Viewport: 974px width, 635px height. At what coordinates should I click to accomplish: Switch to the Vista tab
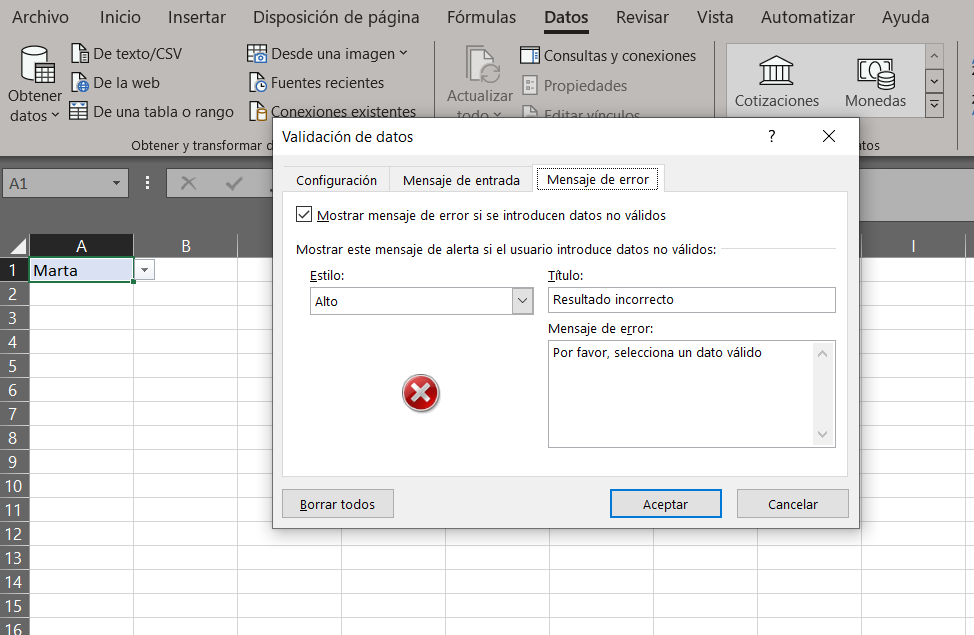[715, 17]
